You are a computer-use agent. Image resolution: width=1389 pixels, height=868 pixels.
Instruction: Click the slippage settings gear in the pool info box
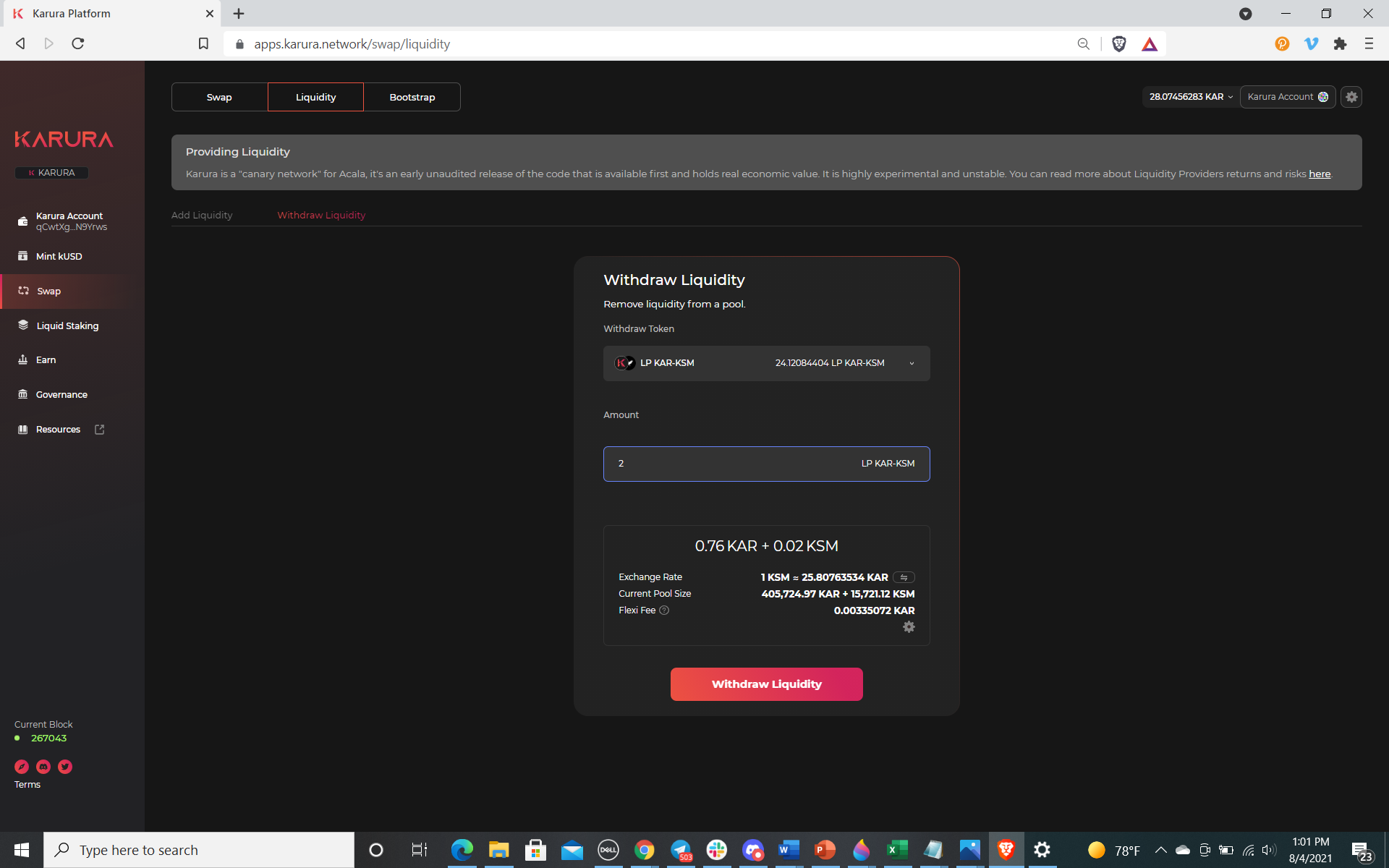click(909, 627)
